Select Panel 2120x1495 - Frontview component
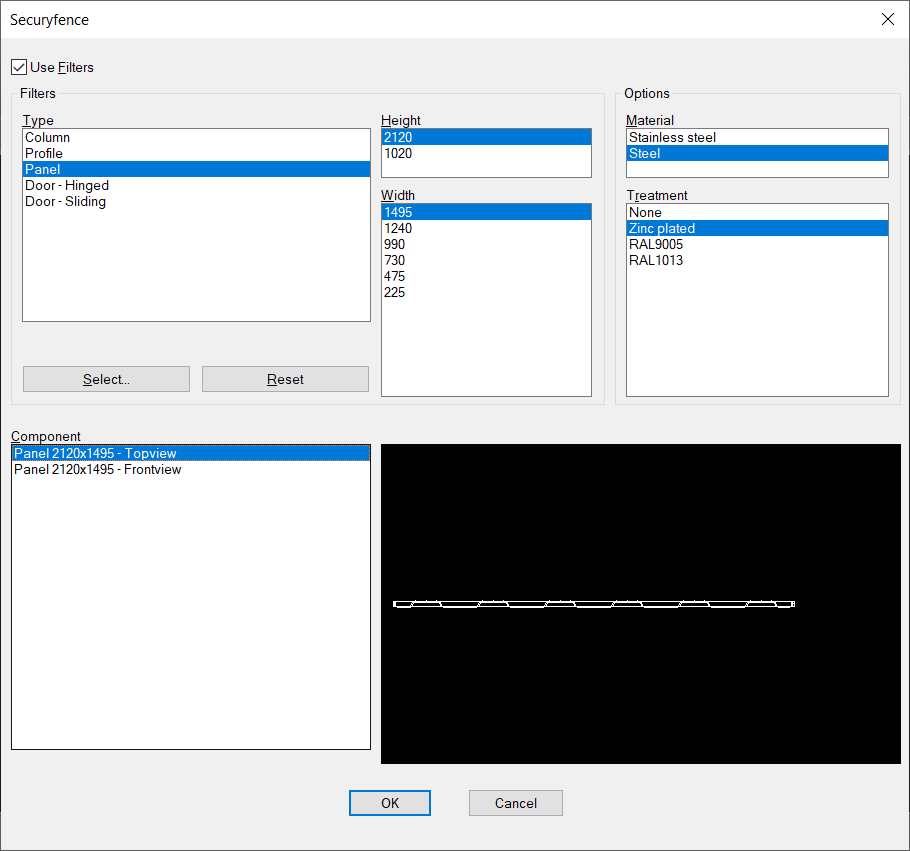Image resolution: width=910 pixels, height=851 pixels. 191,469
